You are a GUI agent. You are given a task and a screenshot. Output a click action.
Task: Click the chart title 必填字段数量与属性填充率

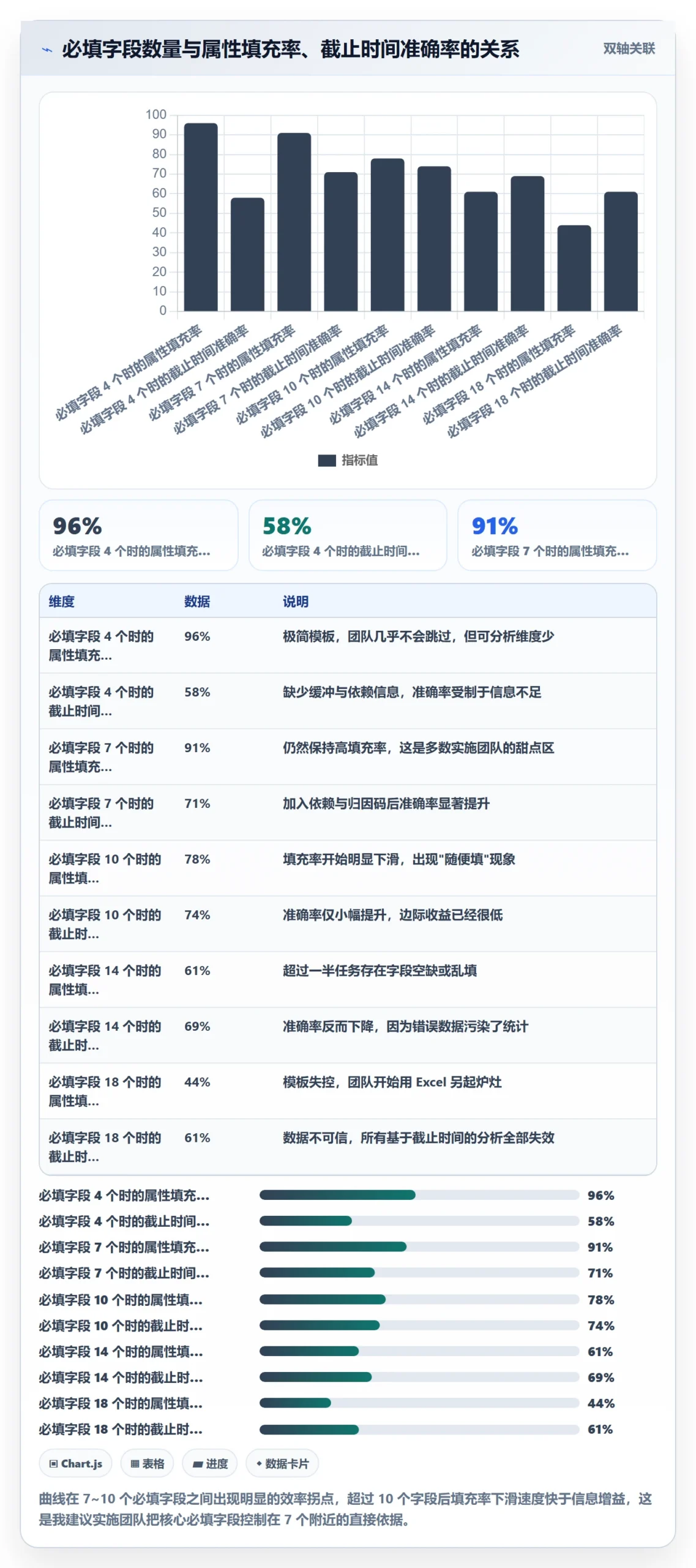(x=291, y=49)
